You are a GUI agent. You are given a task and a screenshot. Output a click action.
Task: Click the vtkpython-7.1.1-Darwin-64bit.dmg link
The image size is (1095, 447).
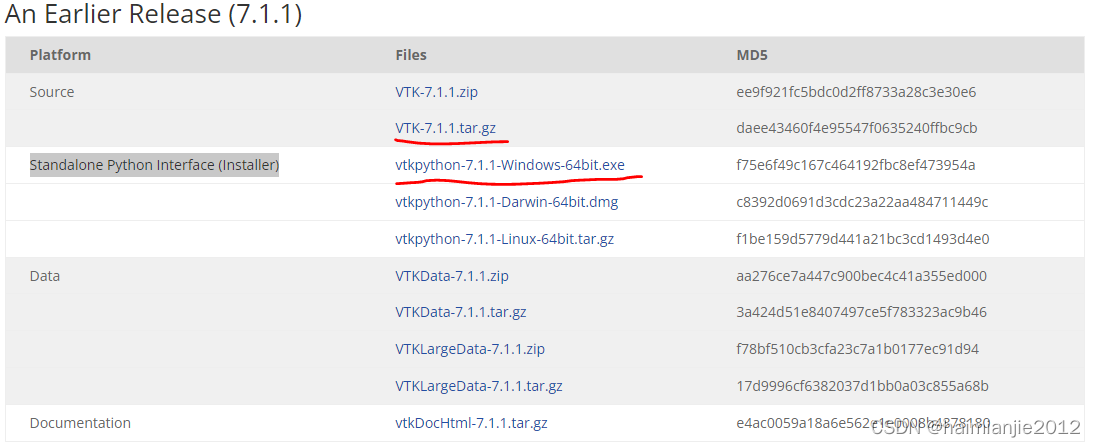[x=506, y=202]
